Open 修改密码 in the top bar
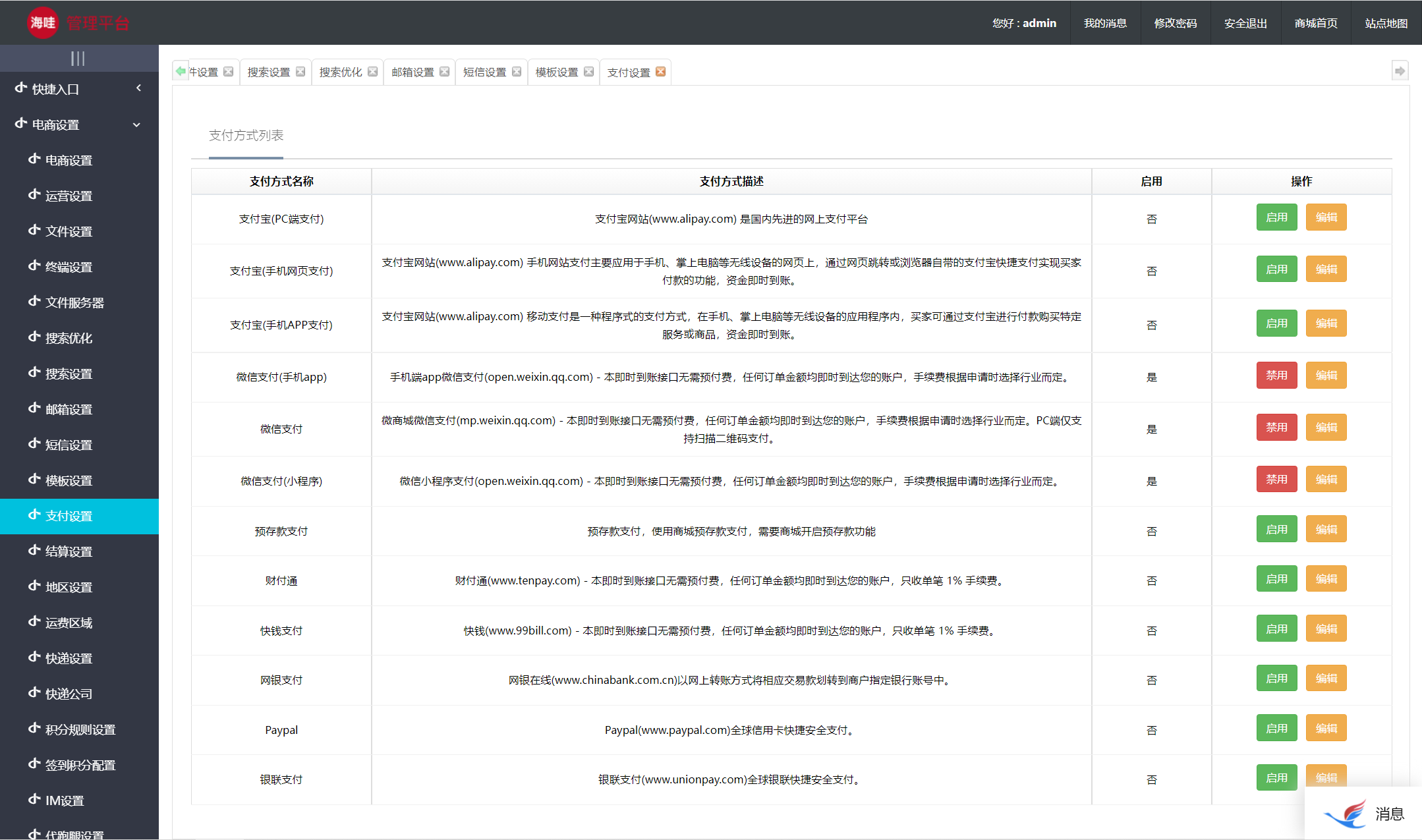The image size is (1422, 840). click(x=1176, y=23)
